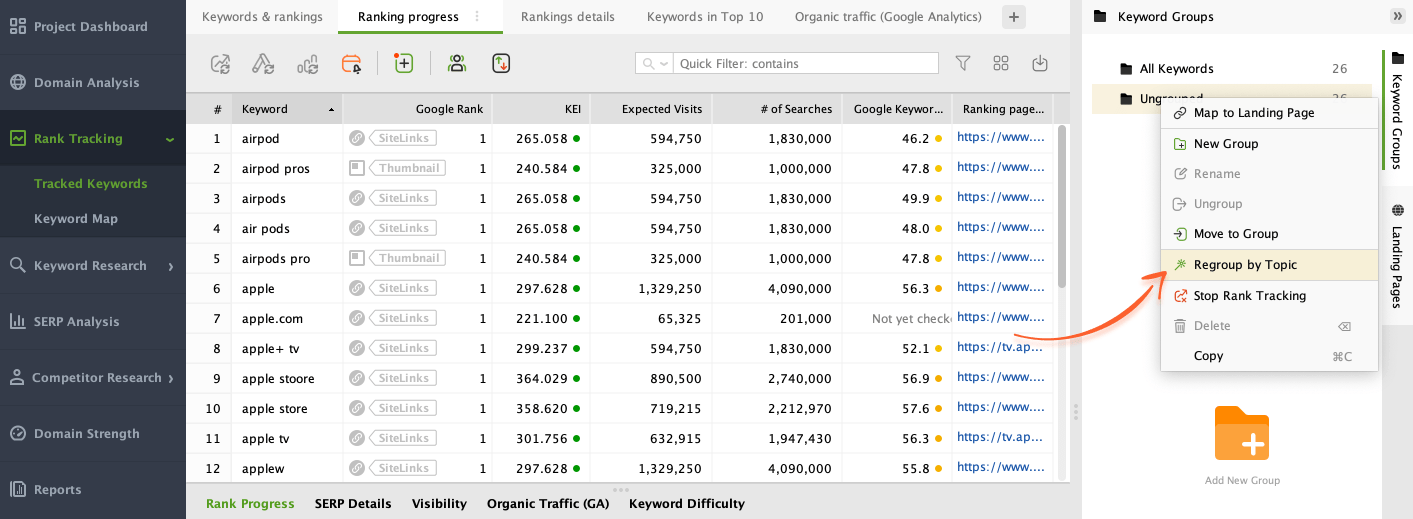The image size is (1413, 519).
Task: Click the Add New Group folder icon
Action: (x=1242, y=434)
